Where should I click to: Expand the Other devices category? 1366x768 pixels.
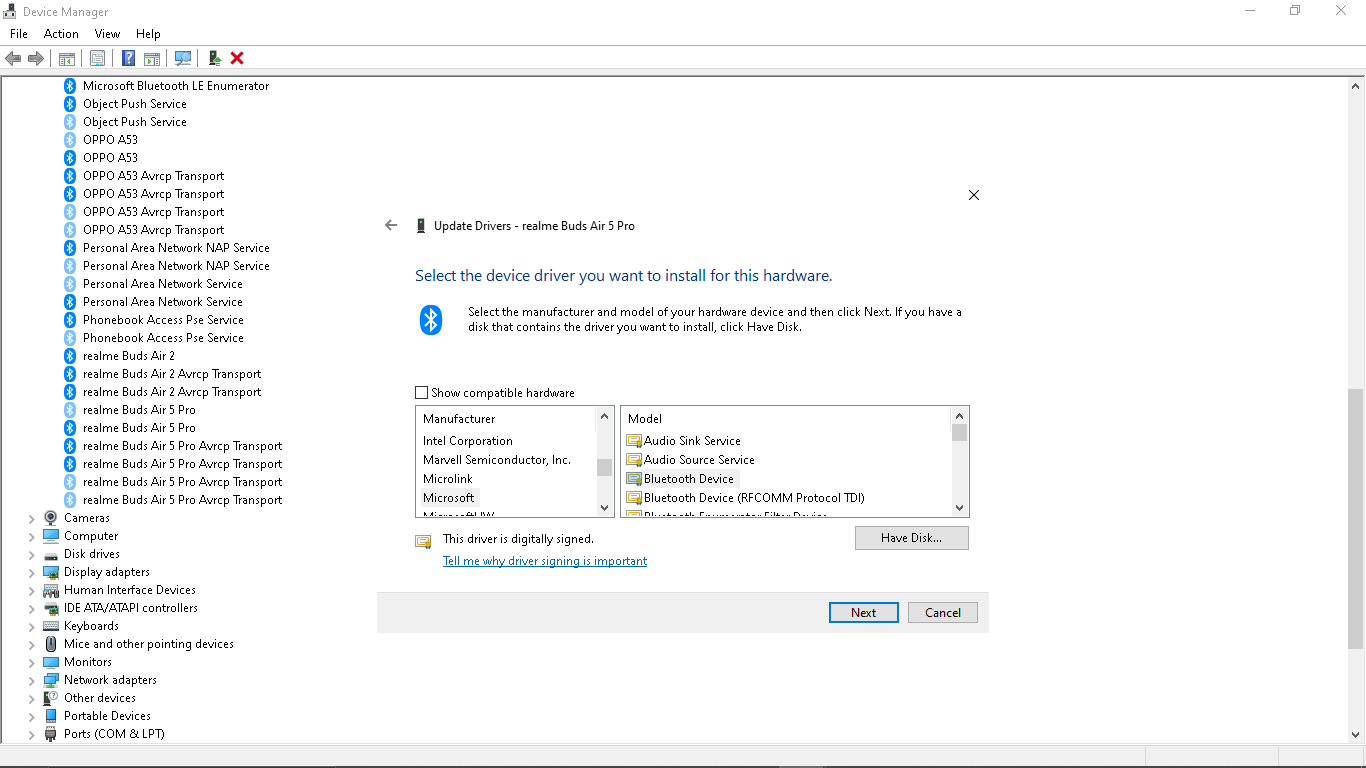pyautogui.click(x=31, y=697)
